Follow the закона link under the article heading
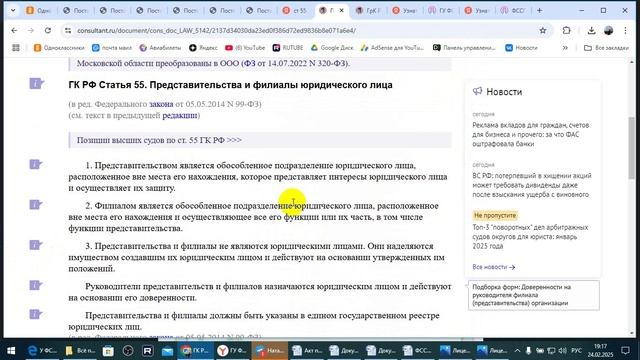This screenshot has width=640, height=360. click(161, 104)
